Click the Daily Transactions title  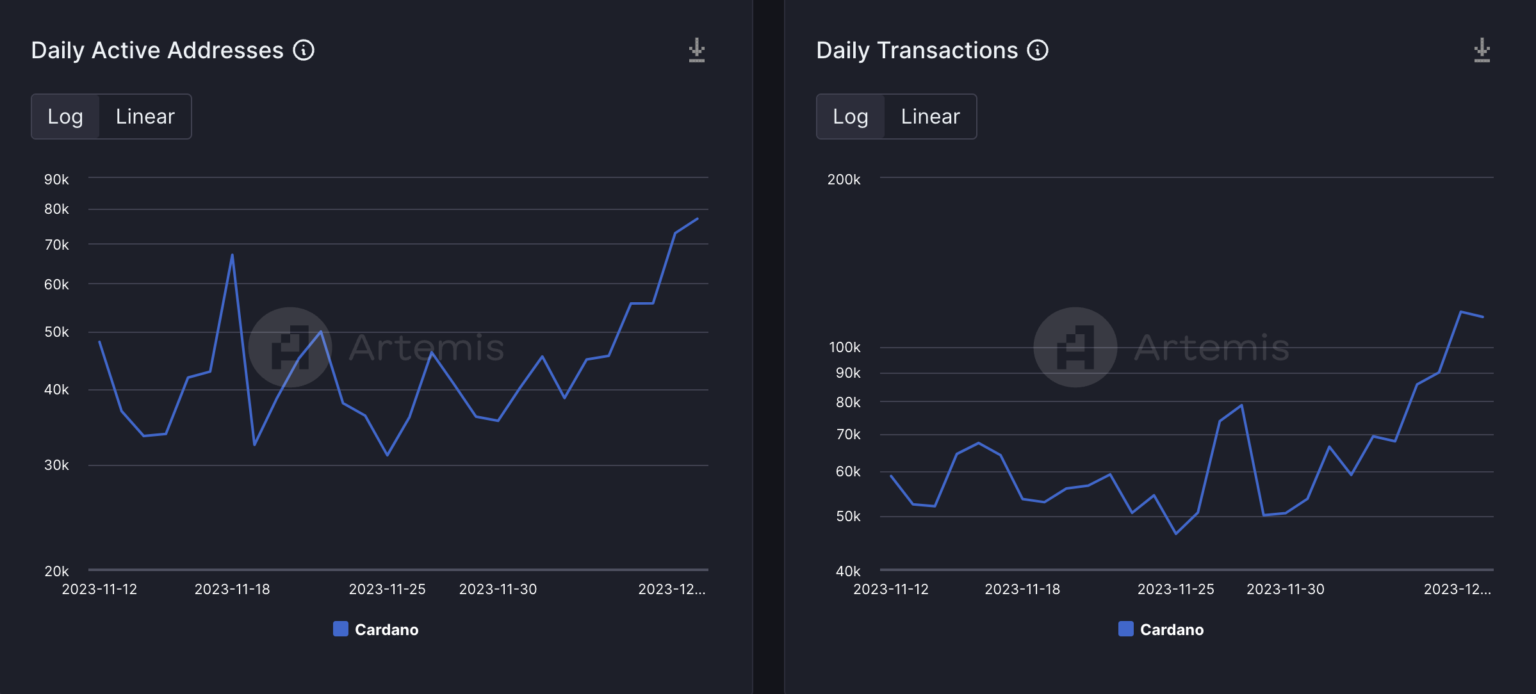point(917,50)
